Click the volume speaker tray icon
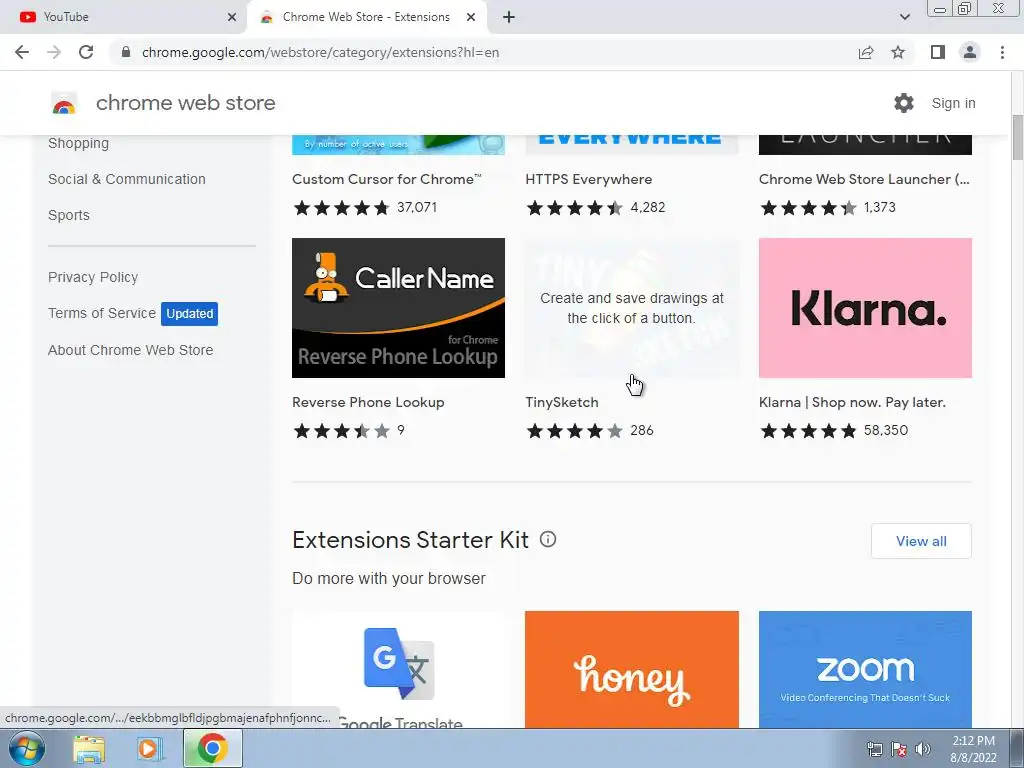The width and height of the screenshot is (1024, 768). coord(923,749)
